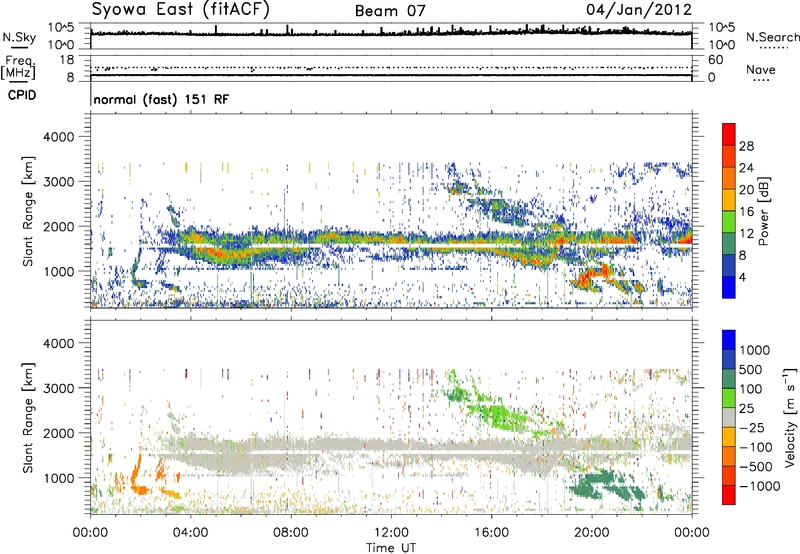This screenshot has height=554, width=800.
Task: Click the 'Power [dB]' colorbar title
Action: [x=763, y=211]
